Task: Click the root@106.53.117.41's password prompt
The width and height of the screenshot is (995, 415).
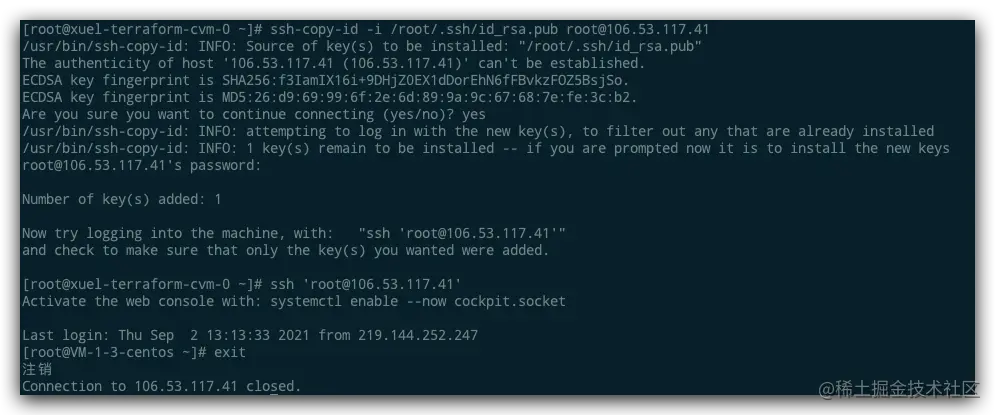Action: pos(142,166)
